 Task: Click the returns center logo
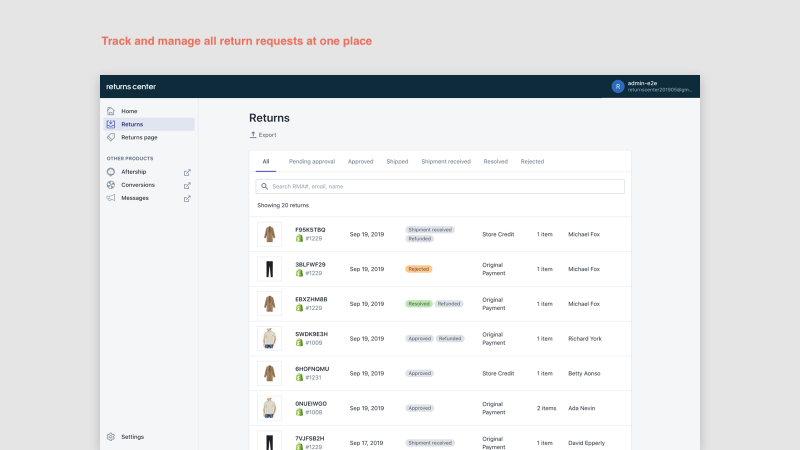(x=131, y=87)
